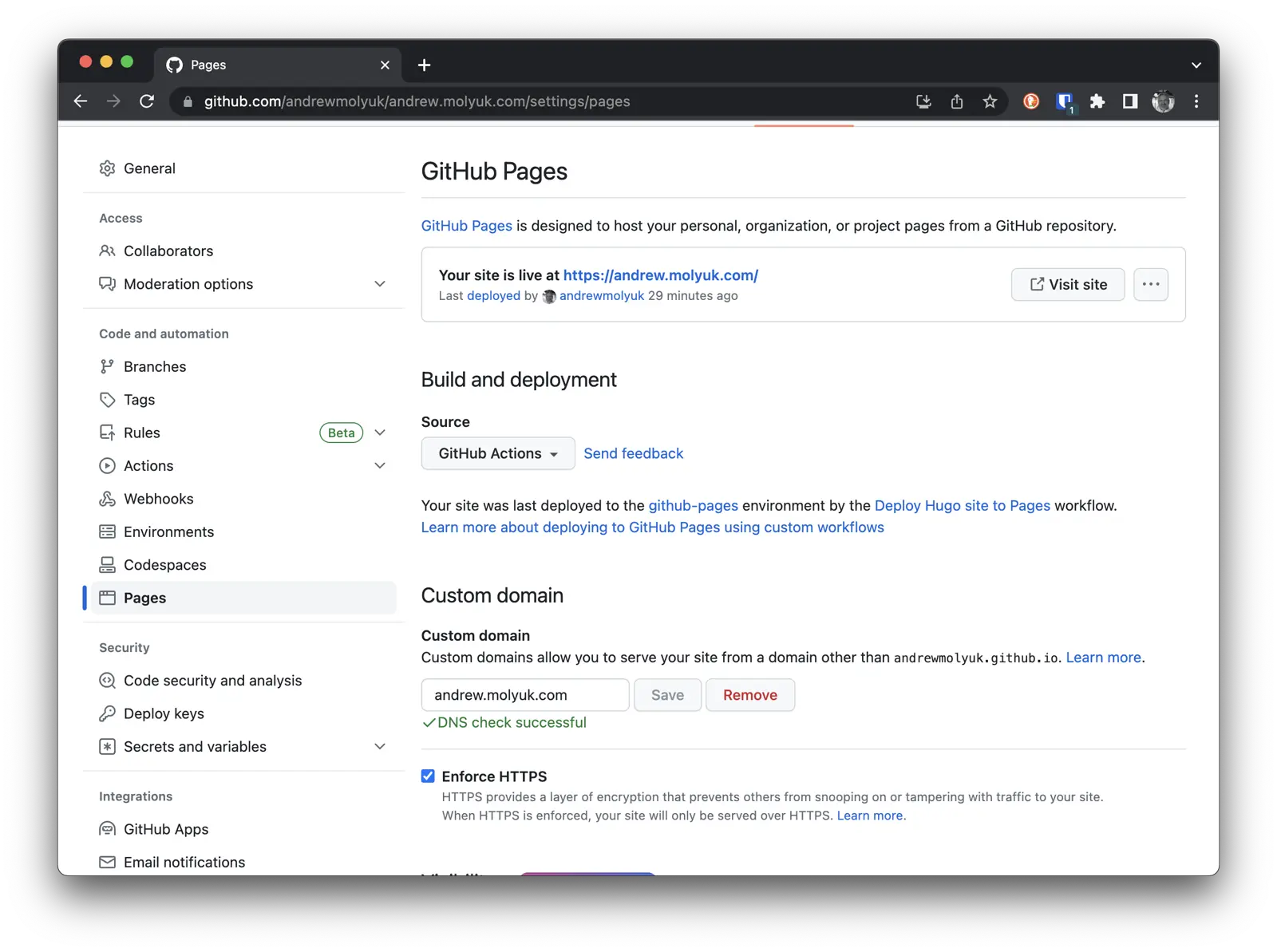
Task: Click the Codespaces icon
Action: click(x=108, y=564)
